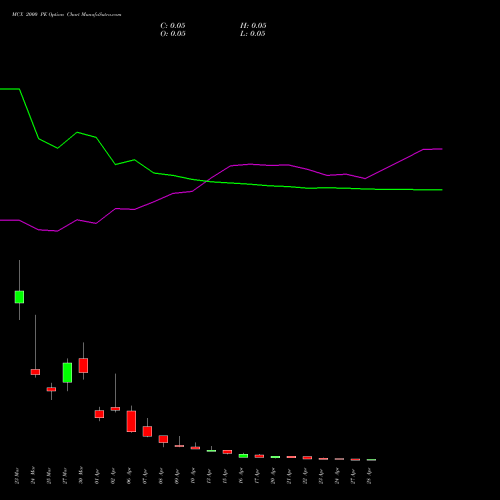This screenshot has height=500, width=500.
Task: Click the red candlestick above 30 Mar
Action: pos(83,365)
